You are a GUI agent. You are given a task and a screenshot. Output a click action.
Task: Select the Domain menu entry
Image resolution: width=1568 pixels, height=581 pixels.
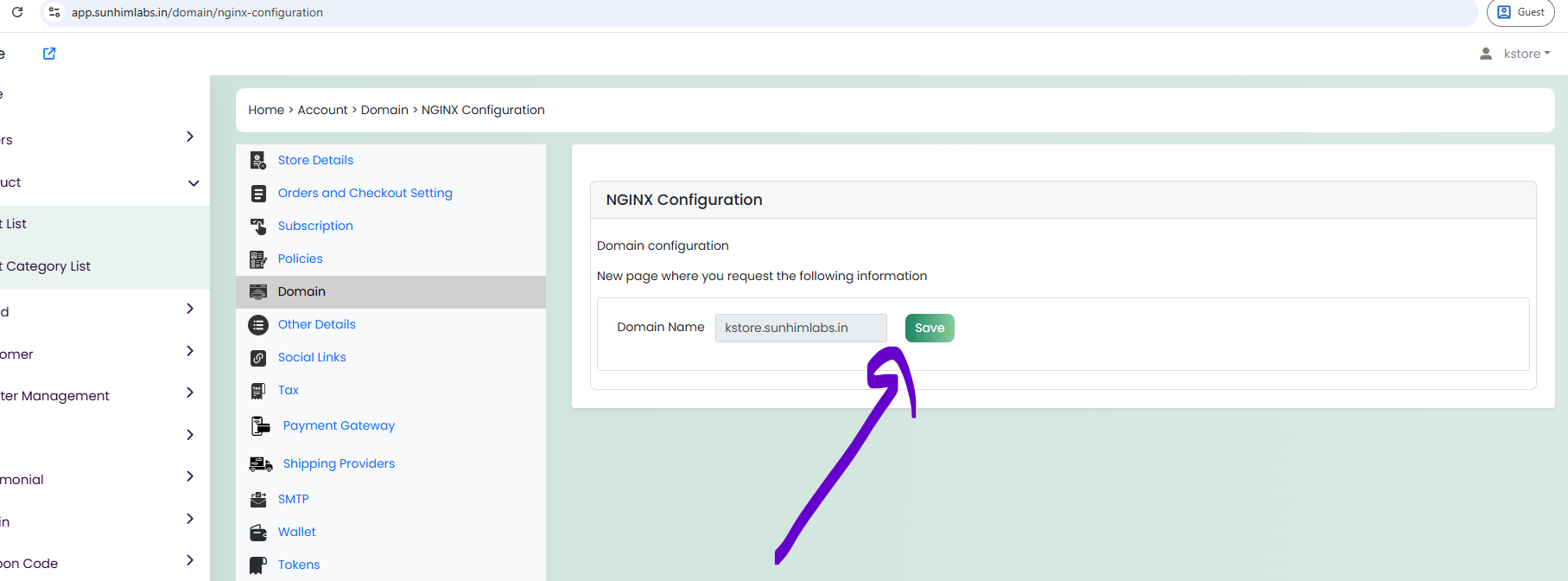(x=390, y=291)
